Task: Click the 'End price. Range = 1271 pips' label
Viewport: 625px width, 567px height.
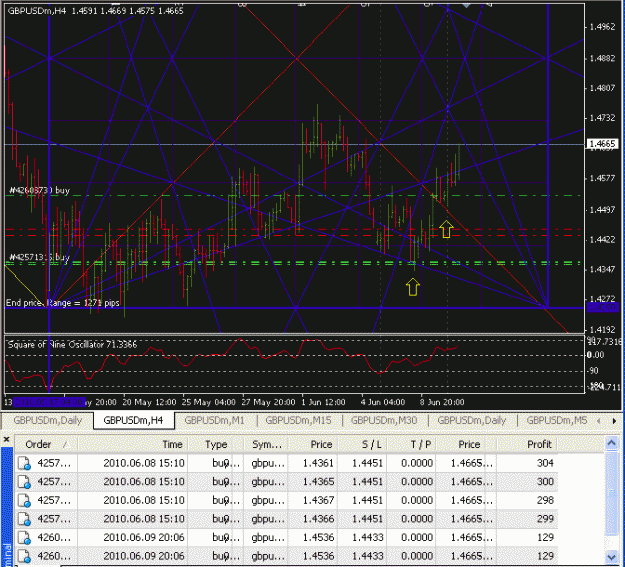Action: (x=63, y=303)
